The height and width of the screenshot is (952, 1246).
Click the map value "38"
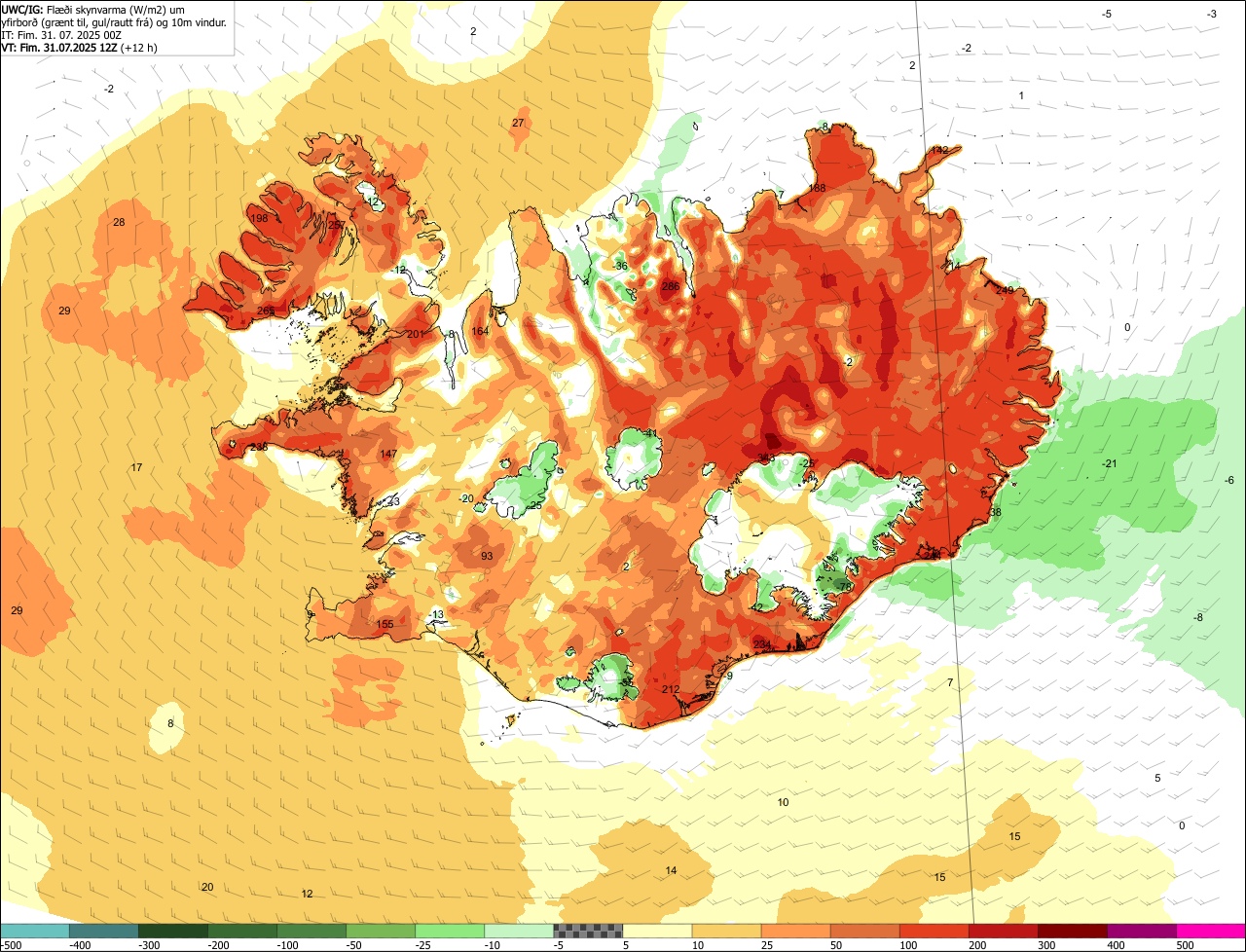pos(995,512)
